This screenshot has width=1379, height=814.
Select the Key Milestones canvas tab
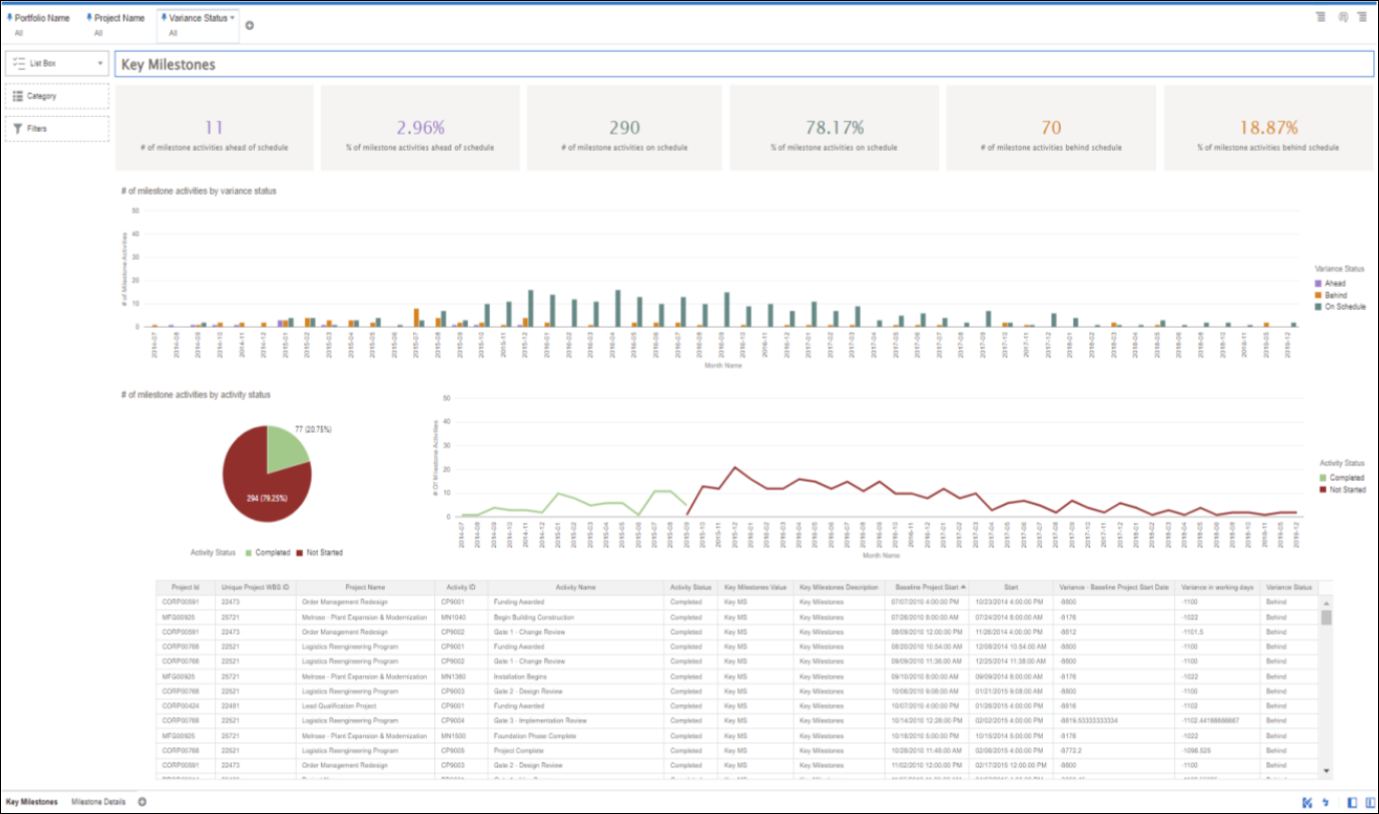tap(32, 802)
